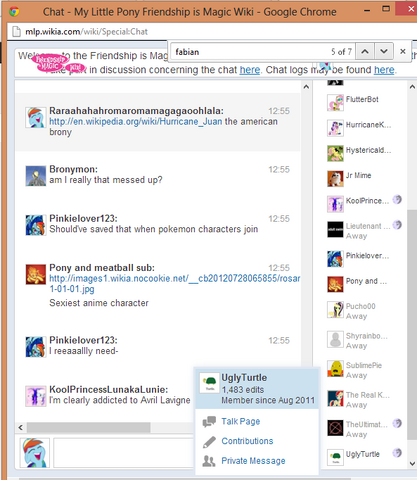Go to next find result

384,52
